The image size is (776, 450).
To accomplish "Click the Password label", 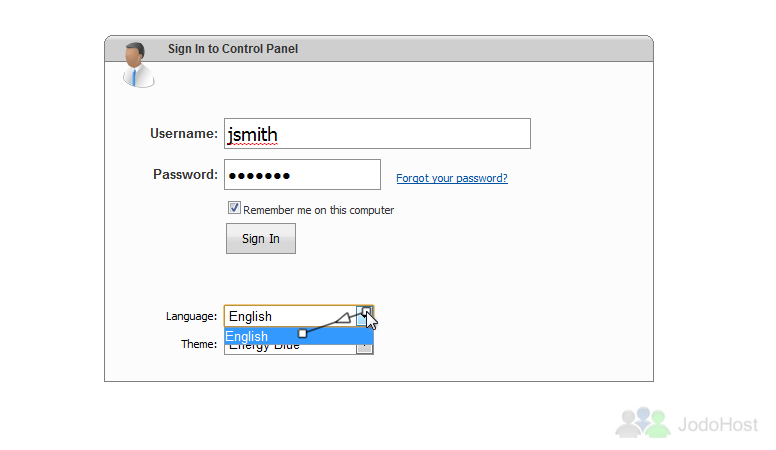I will click(185, 175).
